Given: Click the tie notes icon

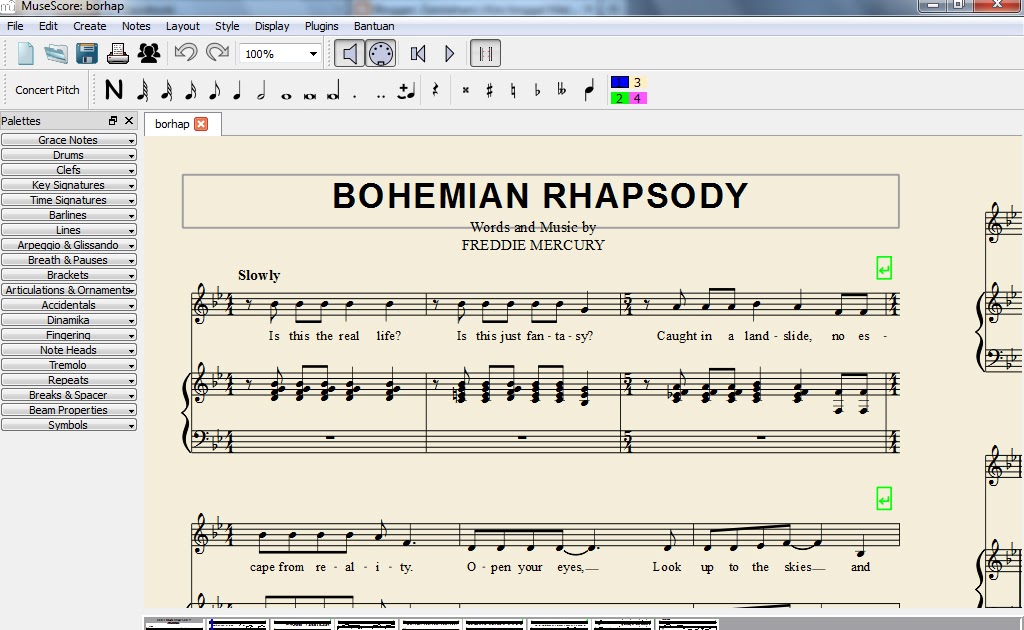Looking at the screenshot, I should pyautogui.click(x=407, y=90).
